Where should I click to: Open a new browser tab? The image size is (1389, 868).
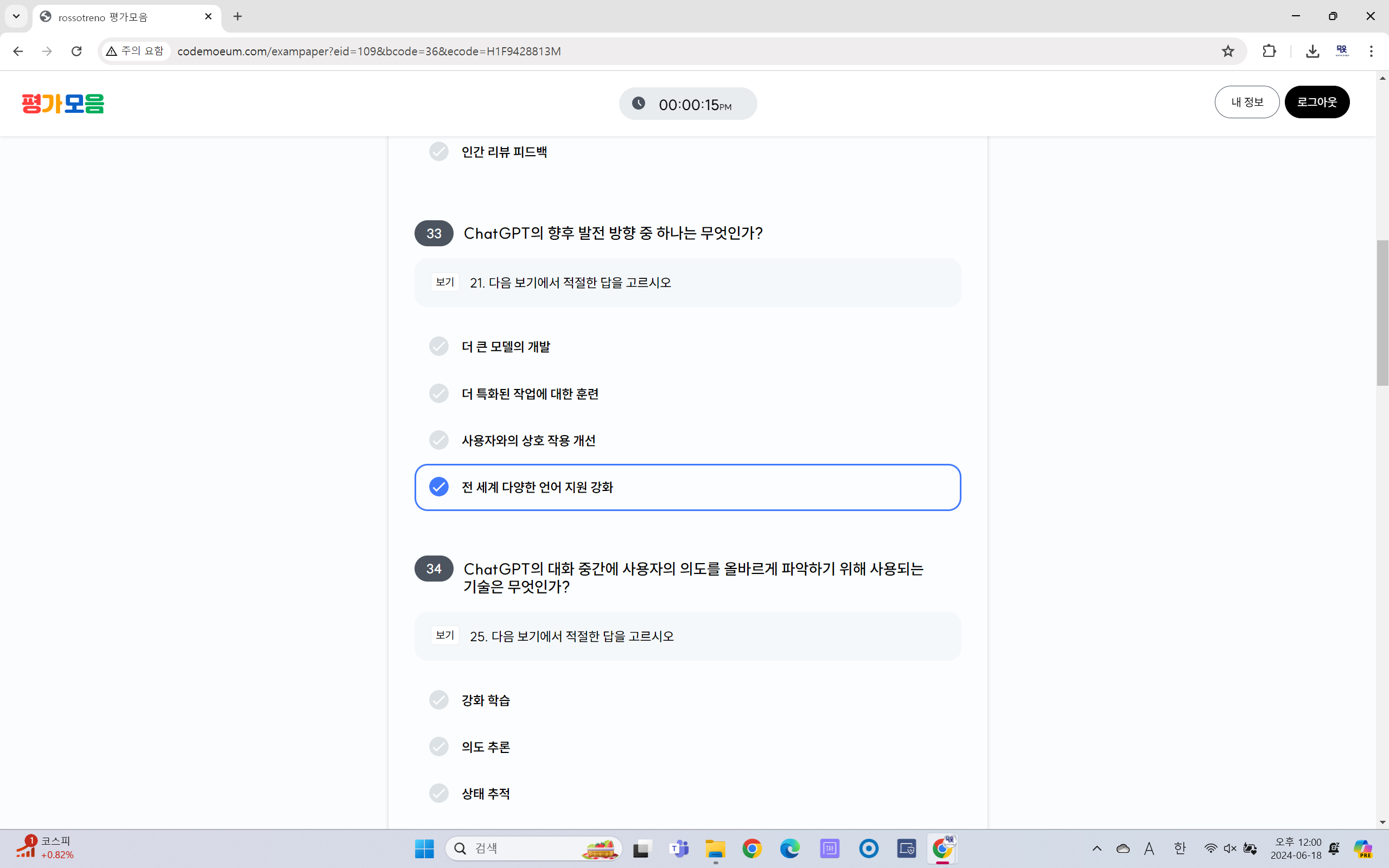tap(238, 16)
